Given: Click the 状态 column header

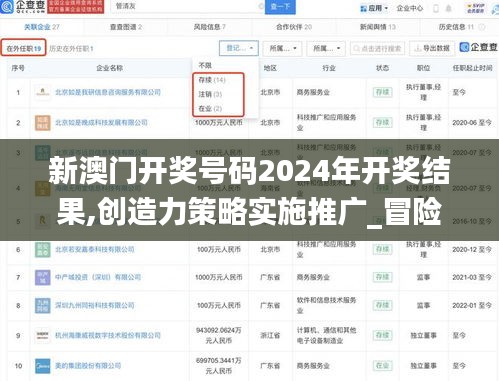Looking at the screenshot, I should tap(382, 68).
